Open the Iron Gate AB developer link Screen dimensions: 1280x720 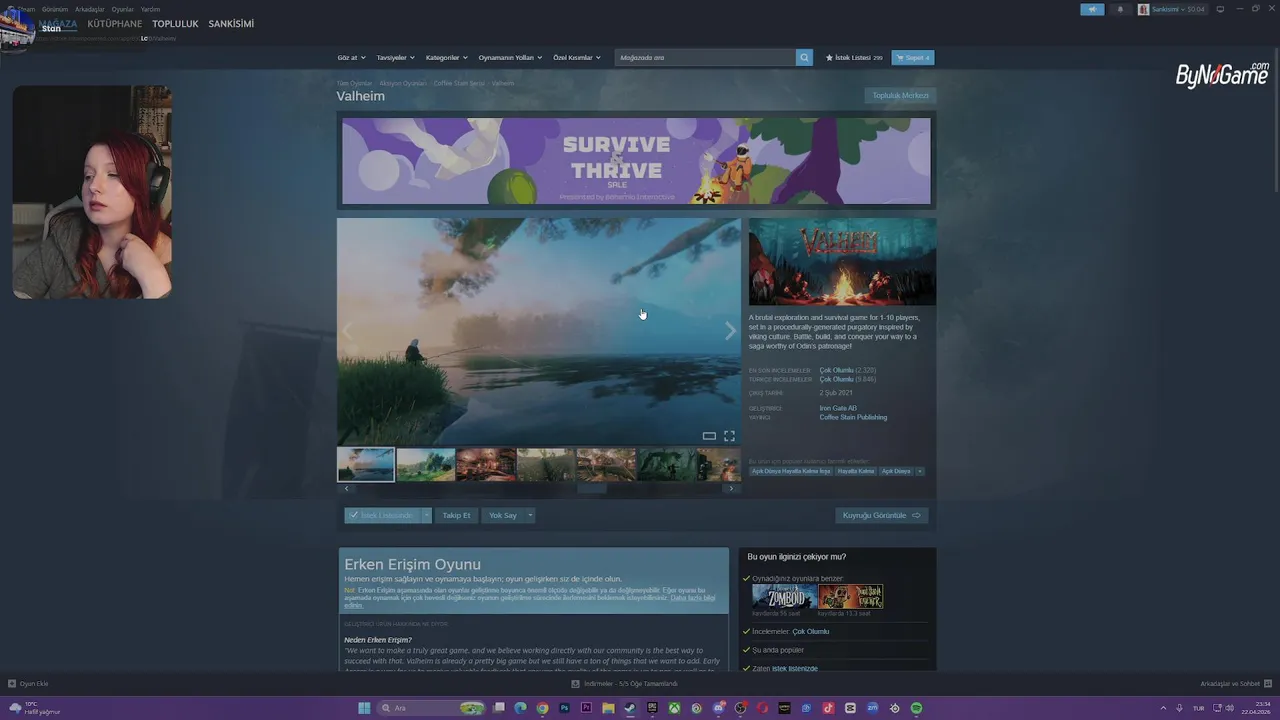(837, 409)
